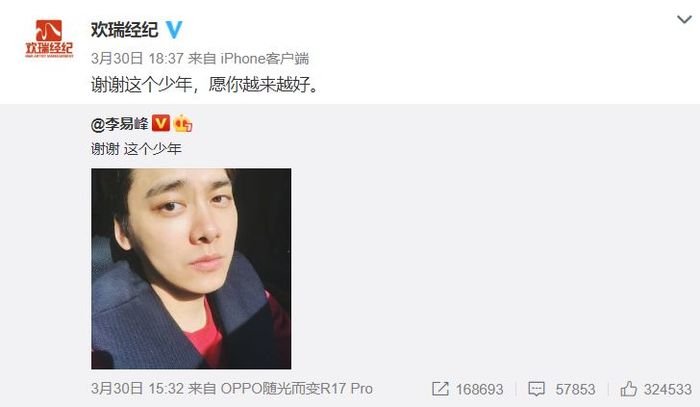The height and width of the screenshot is (407, 700).
Task: Click the blue V verification badge
Action: click(x=174, y=30)
